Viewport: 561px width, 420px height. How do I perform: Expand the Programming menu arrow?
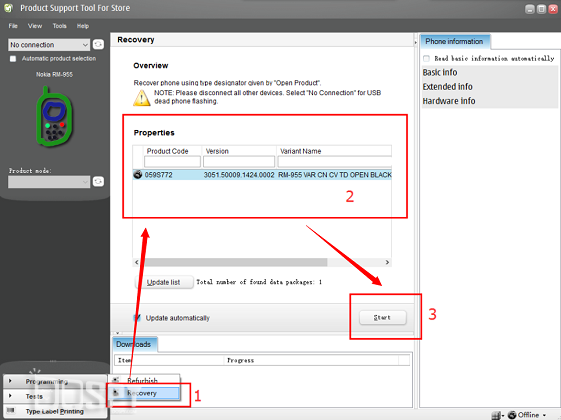point(10,381)
